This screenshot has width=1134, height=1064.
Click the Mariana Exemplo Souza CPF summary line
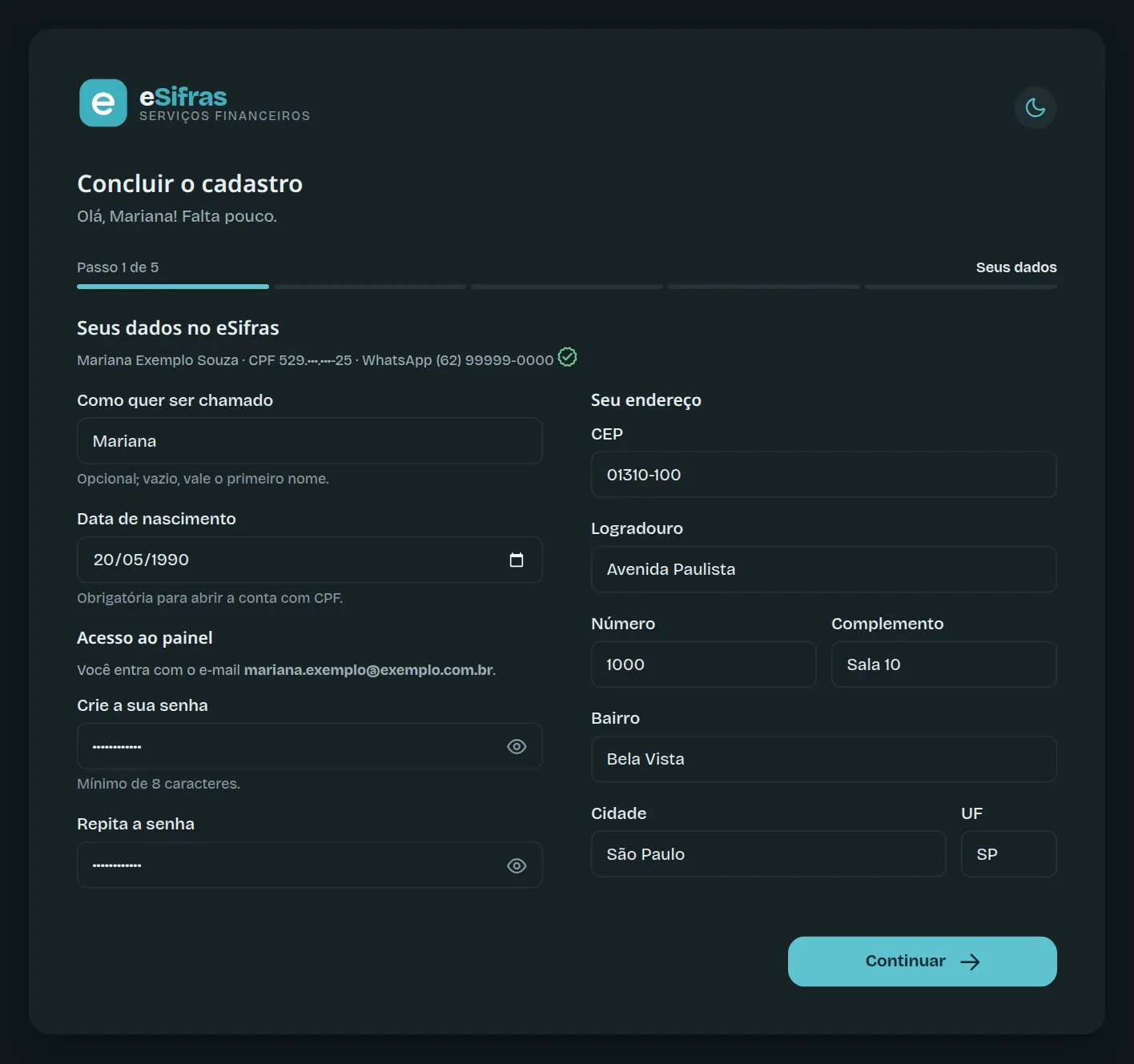pos(316,360)
